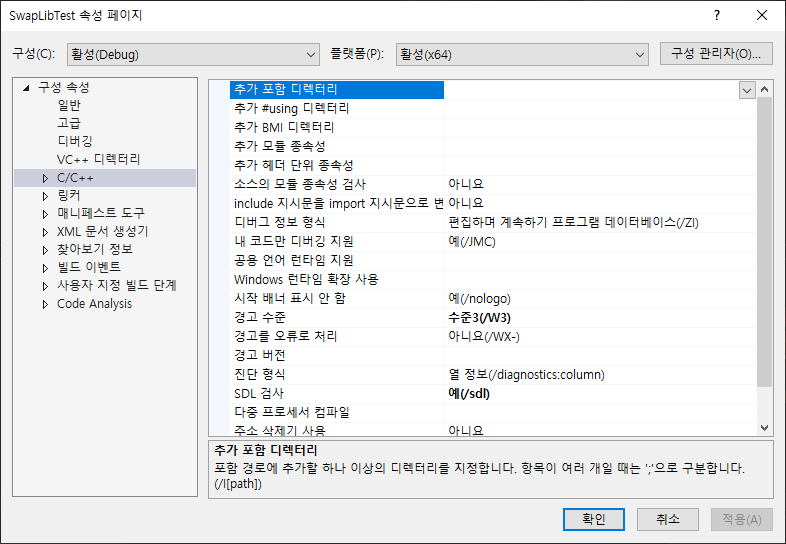The height and width of the screenshot is (544, 786).
Task: Expand the Code Analysis node arrow
Action: (x=45, y=304)
